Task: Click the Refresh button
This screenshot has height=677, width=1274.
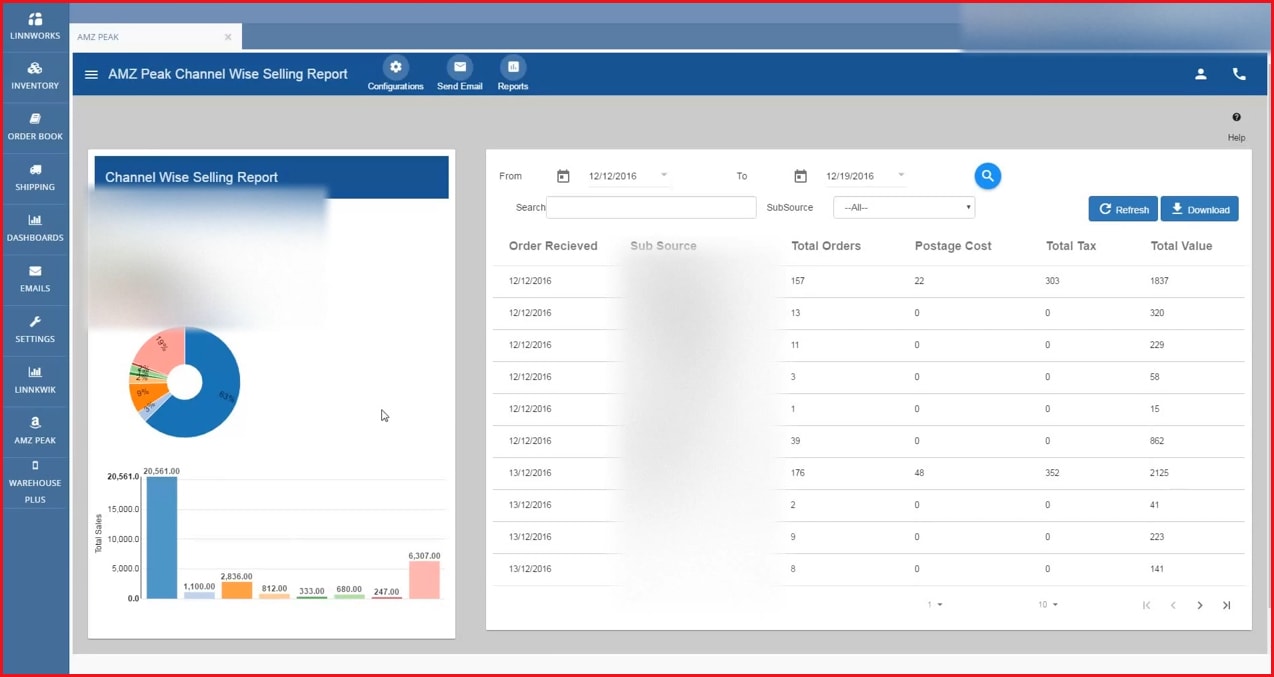Action: [1123, 209]
